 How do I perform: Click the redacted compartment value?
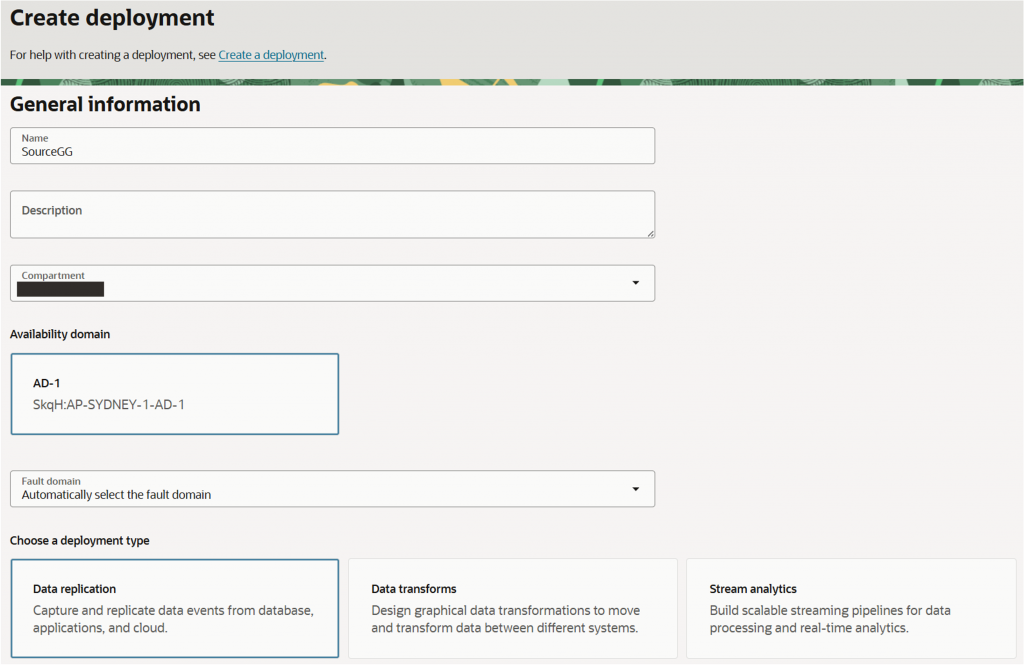[x=60, y=289]
